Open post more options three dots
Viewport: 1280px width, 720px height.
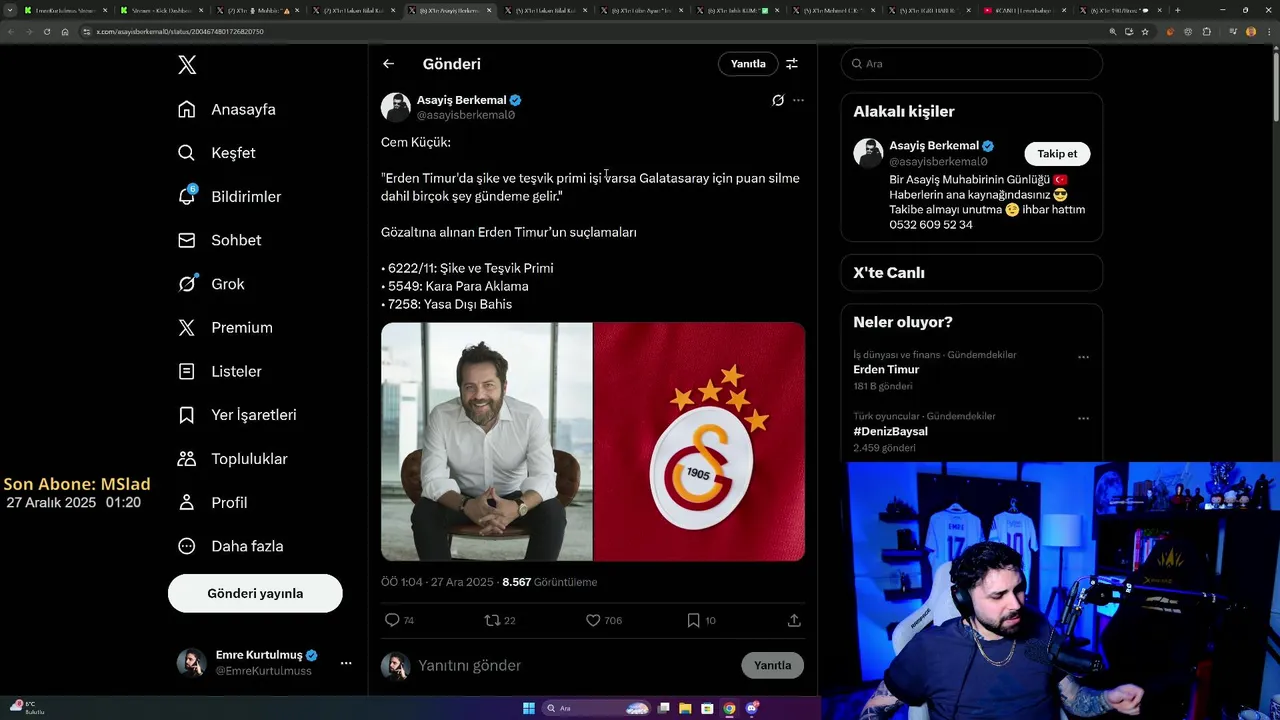click(x=798, y=100)
